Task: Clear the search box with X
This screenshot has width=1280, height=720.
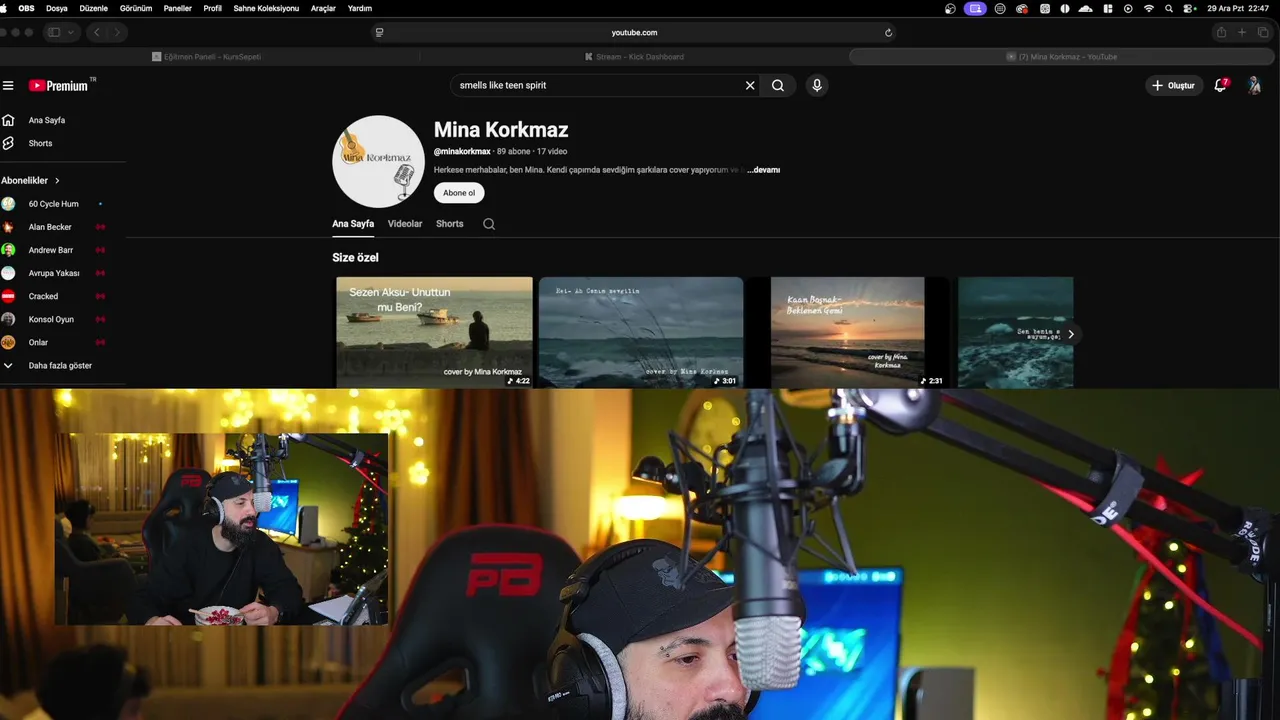Action: coord(750,86)
